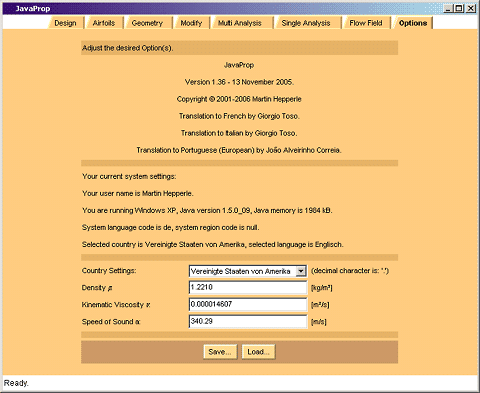Click 'Your user name is Martin Hepperle.'

point(138,193)
